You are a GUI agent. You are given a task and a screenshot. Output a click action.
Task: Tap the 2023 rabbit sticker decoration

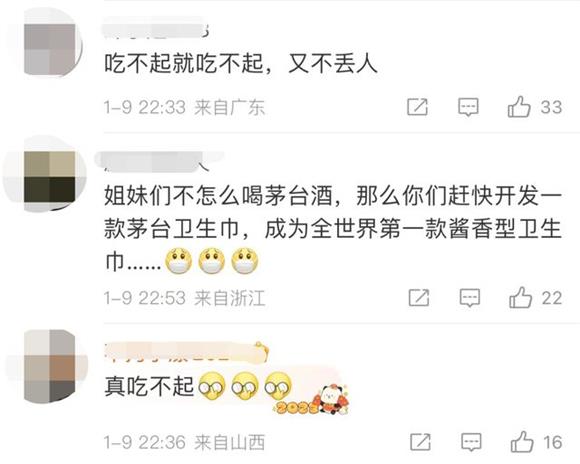click(x=312, y=400)
